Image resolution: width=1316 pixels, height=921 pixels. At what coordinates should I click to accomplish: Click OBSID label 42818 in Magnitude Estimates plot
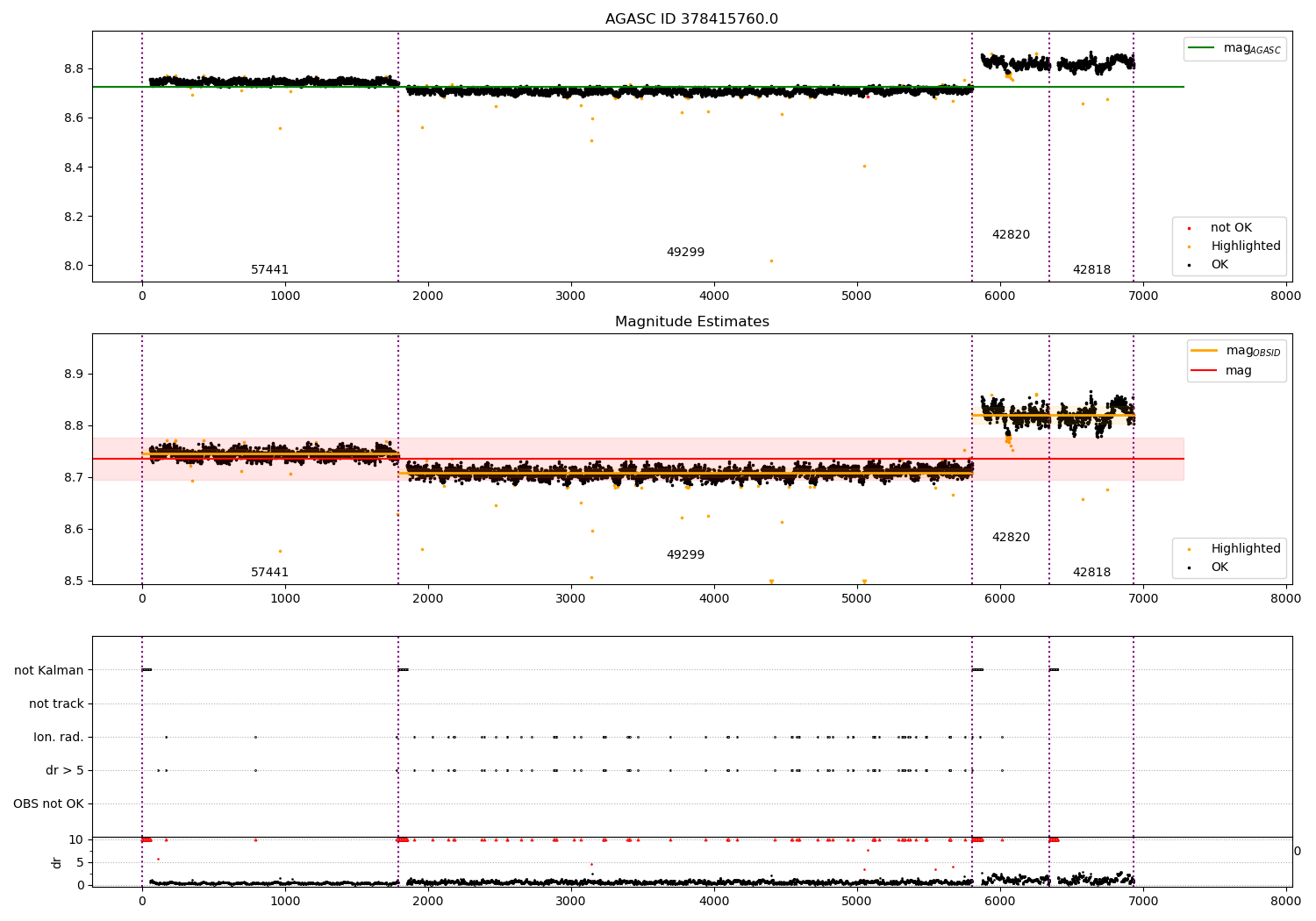[1091, 573]
